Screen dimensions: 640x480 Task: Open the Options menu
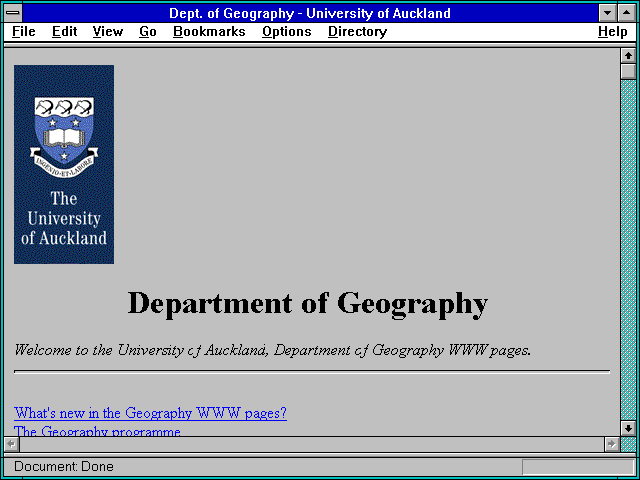(287, 31)
